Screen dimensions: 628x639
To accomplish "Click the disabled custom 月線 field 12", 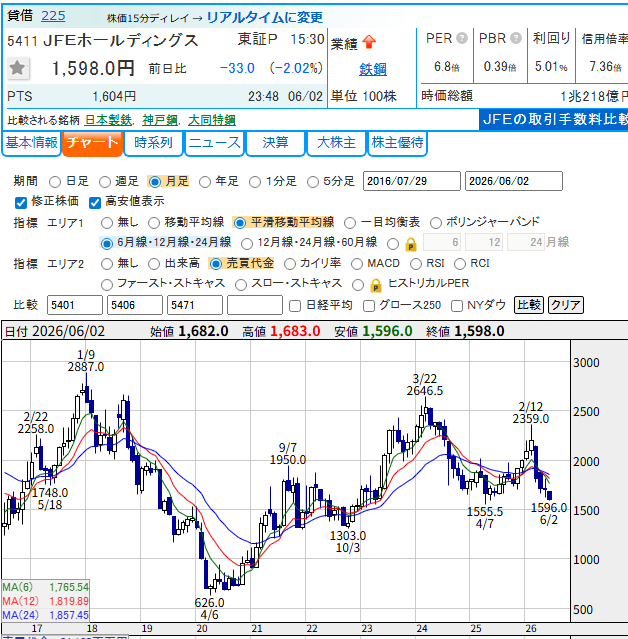I will pyautogui.click(x=484, y=242).
